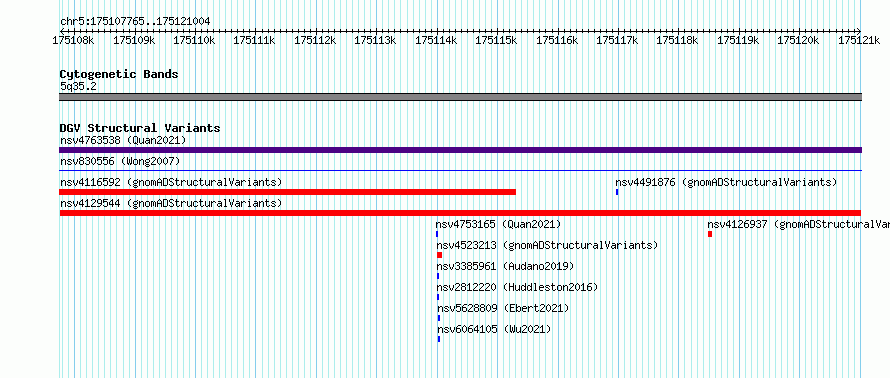Select the blue nsv2812220 variant marker

[x=438, y=297]
